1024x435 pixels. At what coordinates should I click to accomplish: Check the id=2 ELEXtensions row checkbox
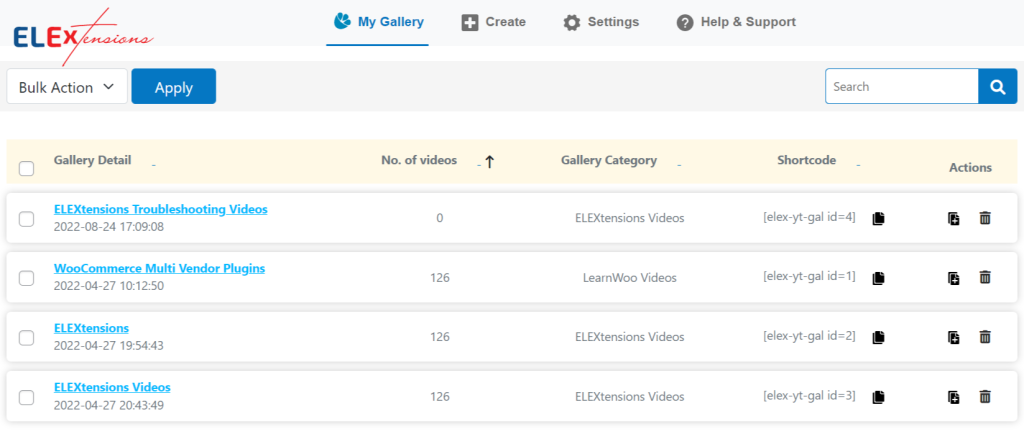(x=26, y=338)
